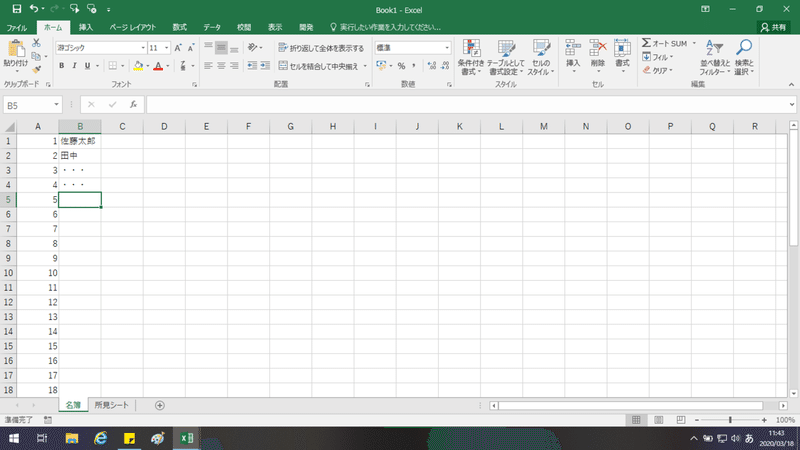Click the Cut scissors icon
The image size is (800, 450).
pos(36,43)
